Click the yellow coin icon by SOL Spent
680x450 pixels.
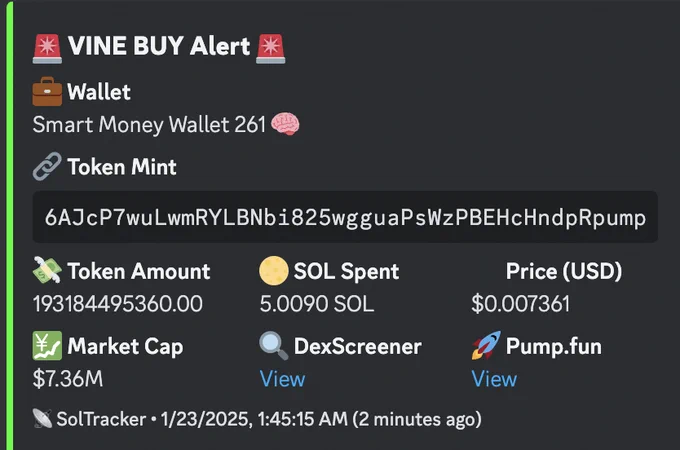coord(274,271)
